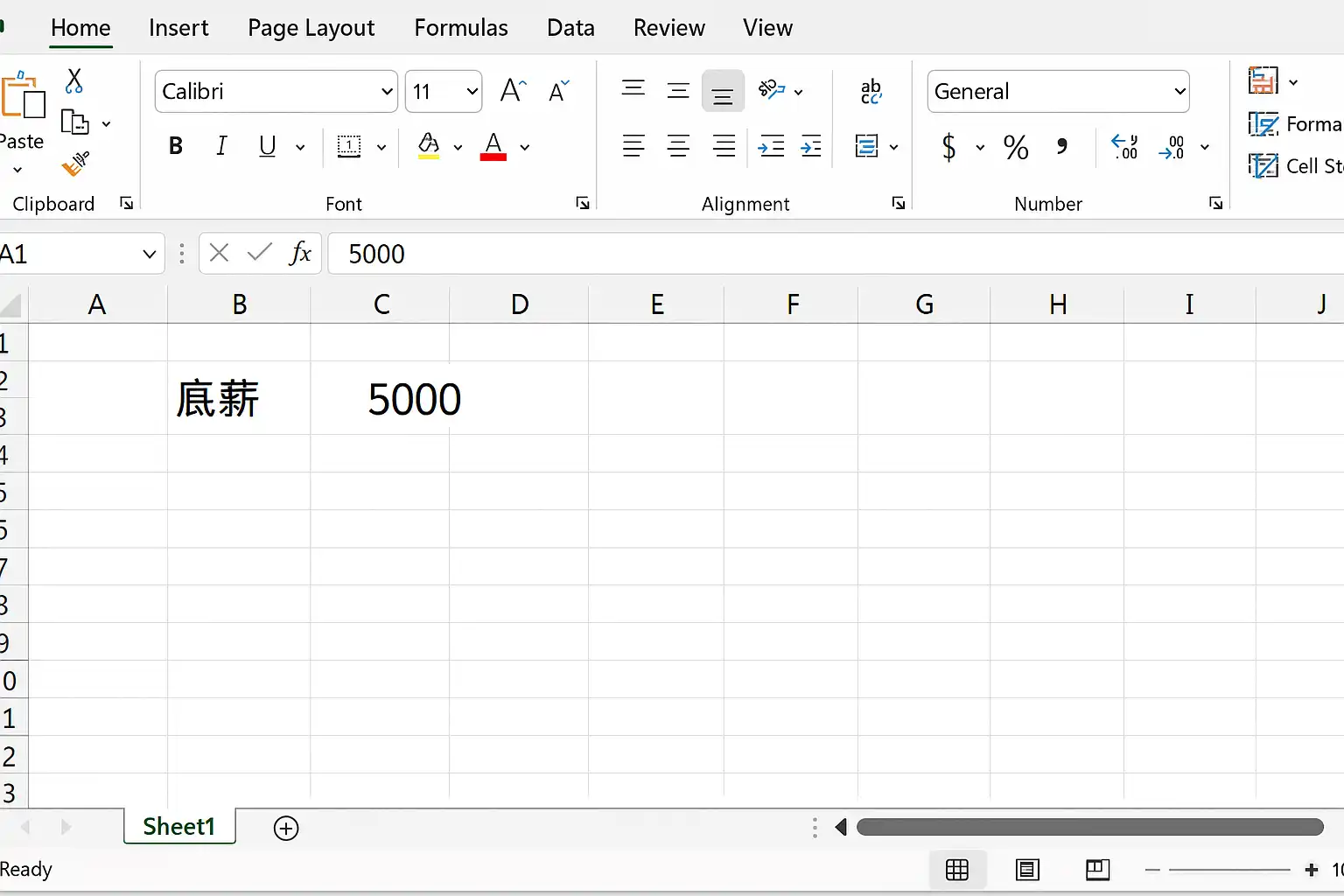This screenshot has height=896, width=1344.
Task: Select the cell containing 底薪
Action: click(x=238, y=399)
